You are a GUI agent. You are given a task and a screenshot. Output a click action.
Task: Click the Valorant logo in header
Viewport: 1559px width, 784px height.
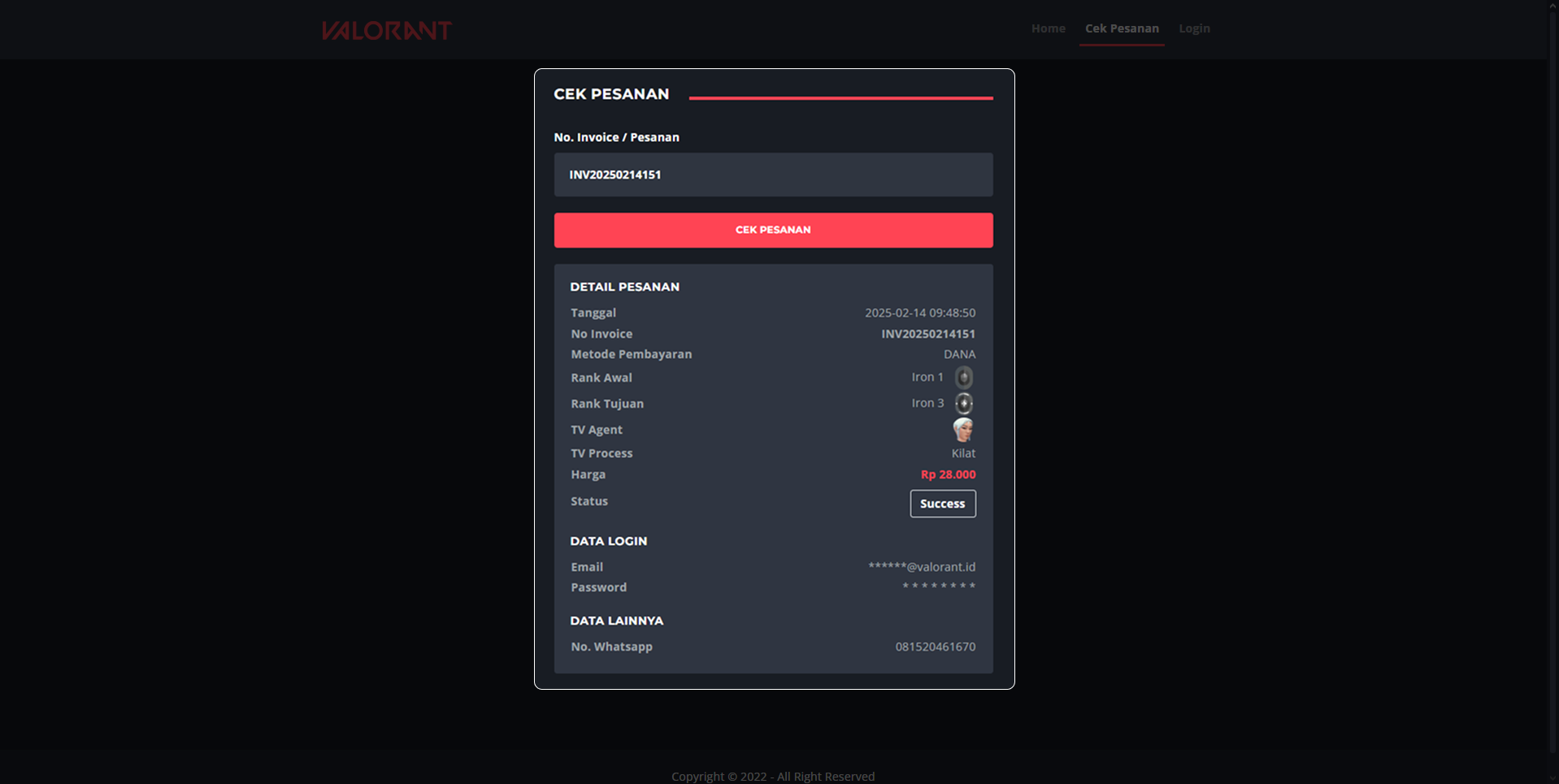[386, 30]
